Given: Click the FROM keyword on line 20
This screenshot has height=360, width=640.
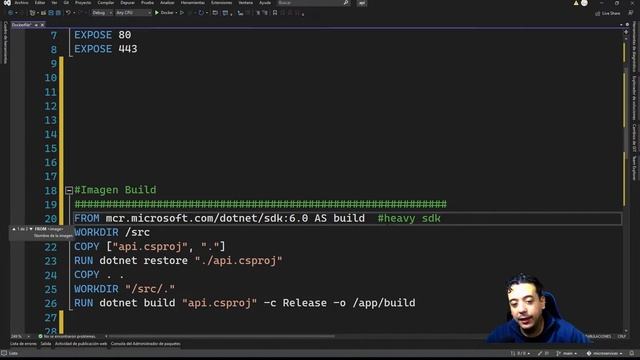Looking at the screenshot, I should pyautogui.click(x=87, y=218).
